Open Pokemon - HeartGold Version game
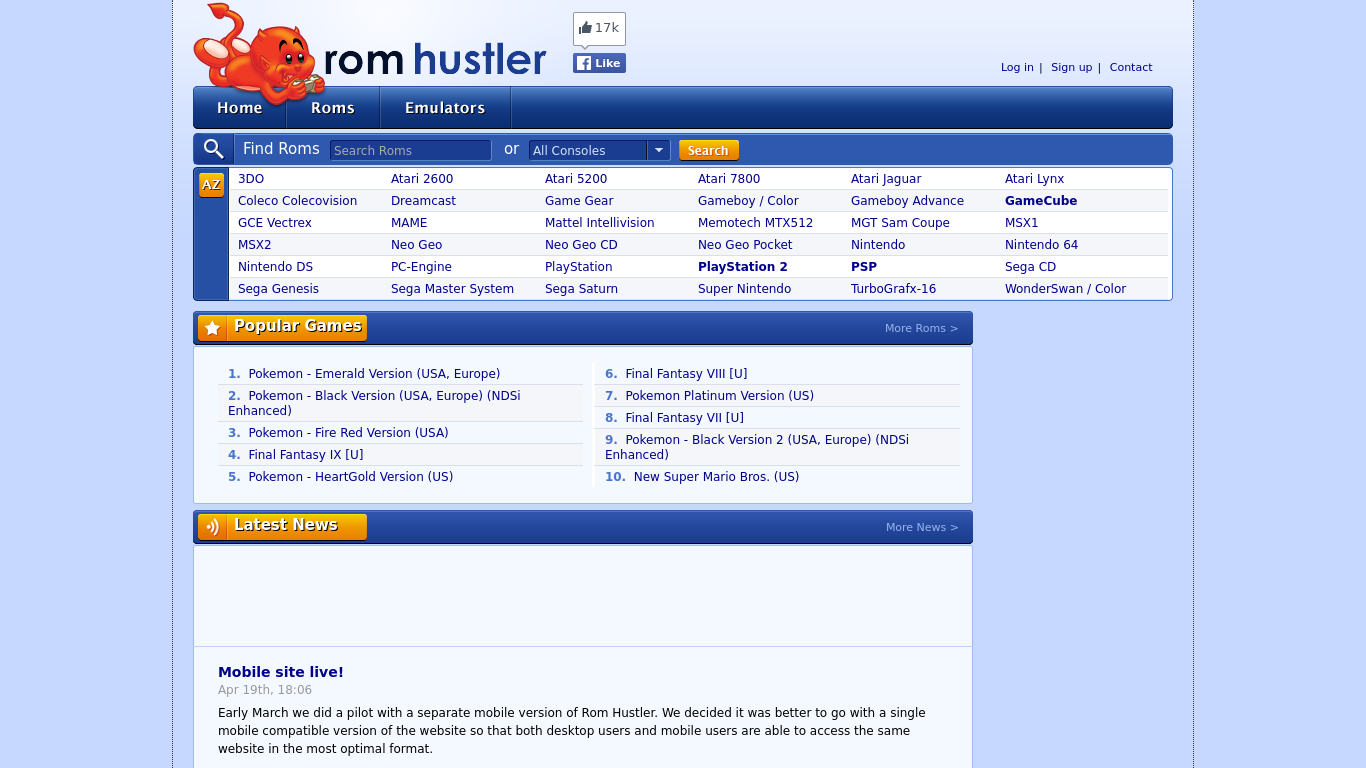The height and width of the screenshot is (768, 1366). click(351, 477)
